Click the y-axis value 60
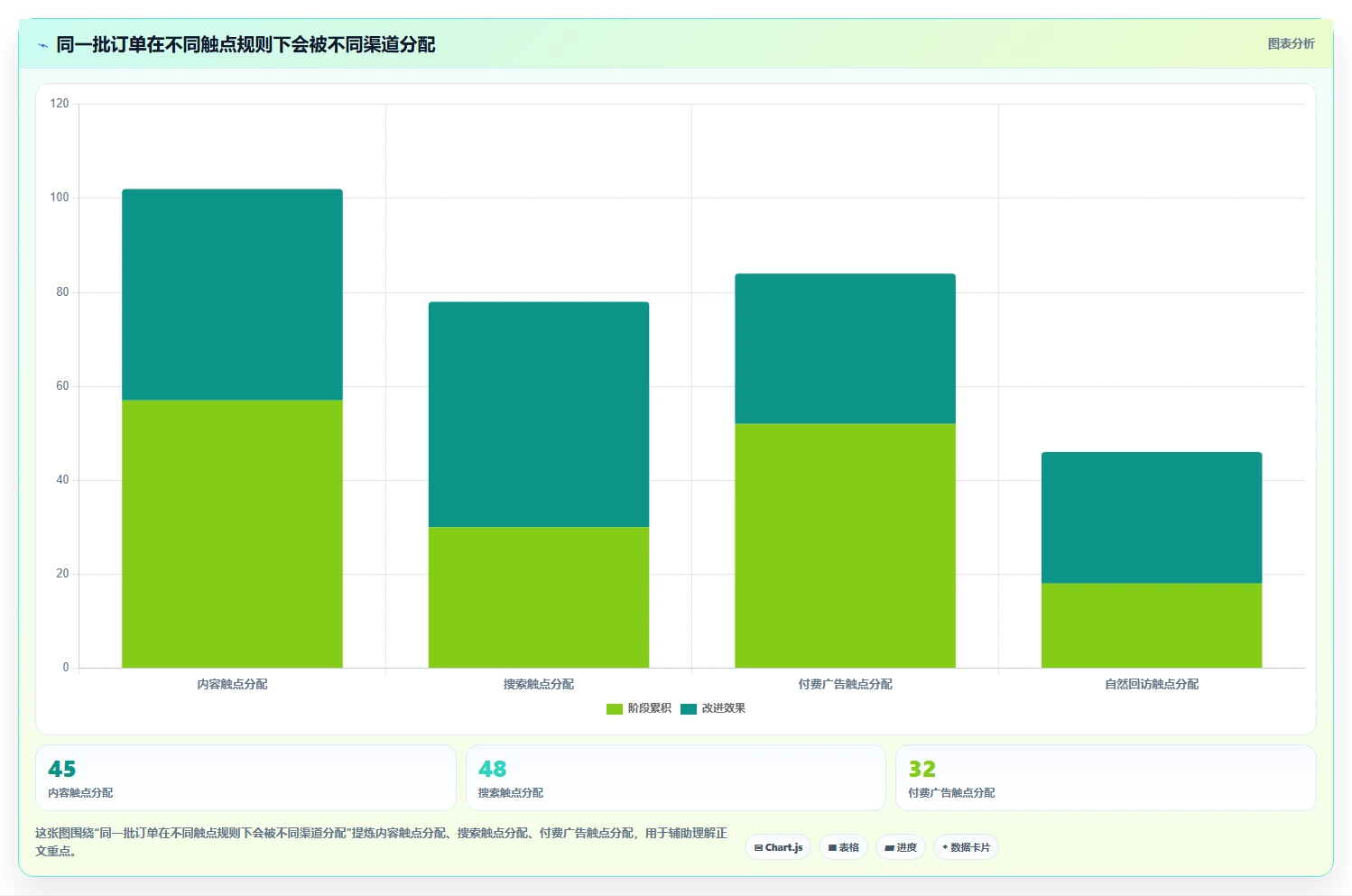The height and width of the screenshot is (896, 1352). pos(62,386)
